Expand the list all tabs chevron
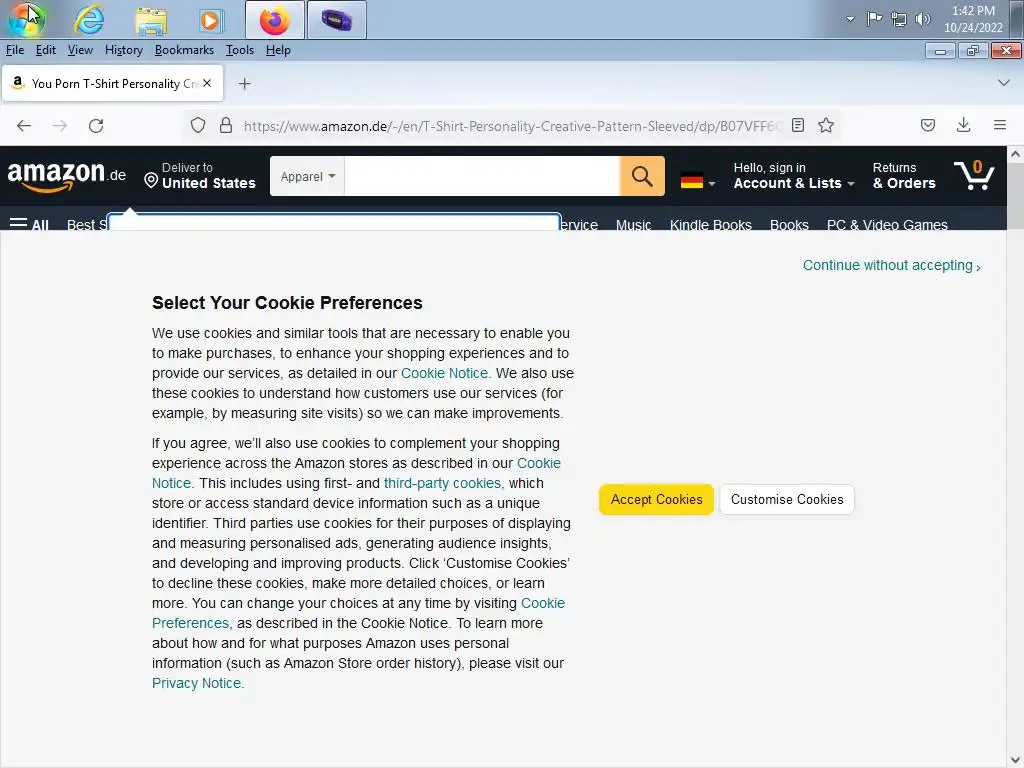Screen dimensions: 1024x768 click(1003, 83)
